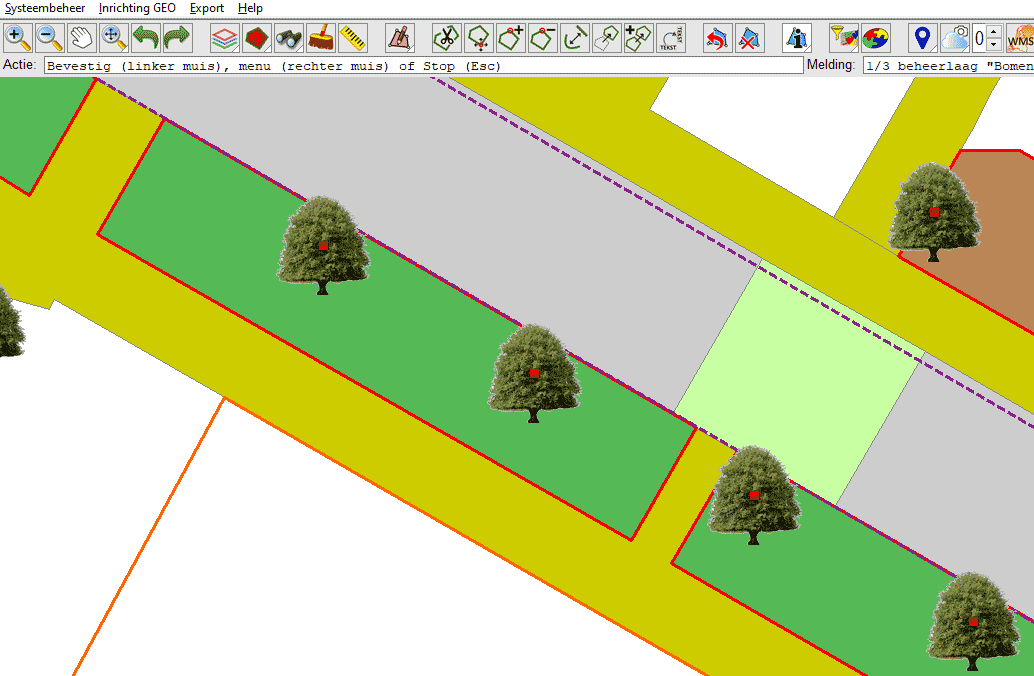Click the offset arrow tool icon
The height and width of the screenshot is (676, 1034).
(575, 38)
